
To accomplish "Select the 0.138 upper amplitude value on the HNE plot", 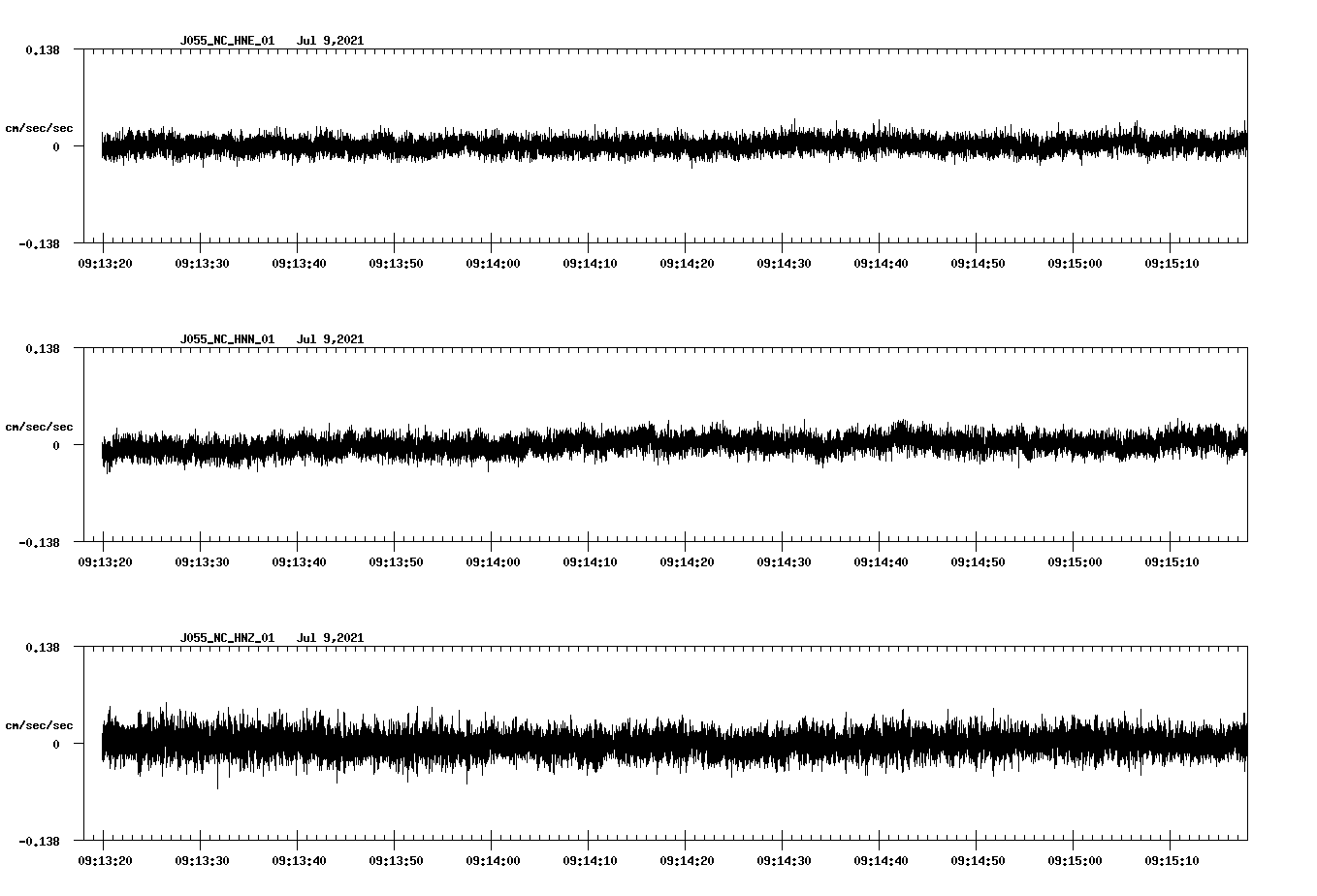I will 43,48.
